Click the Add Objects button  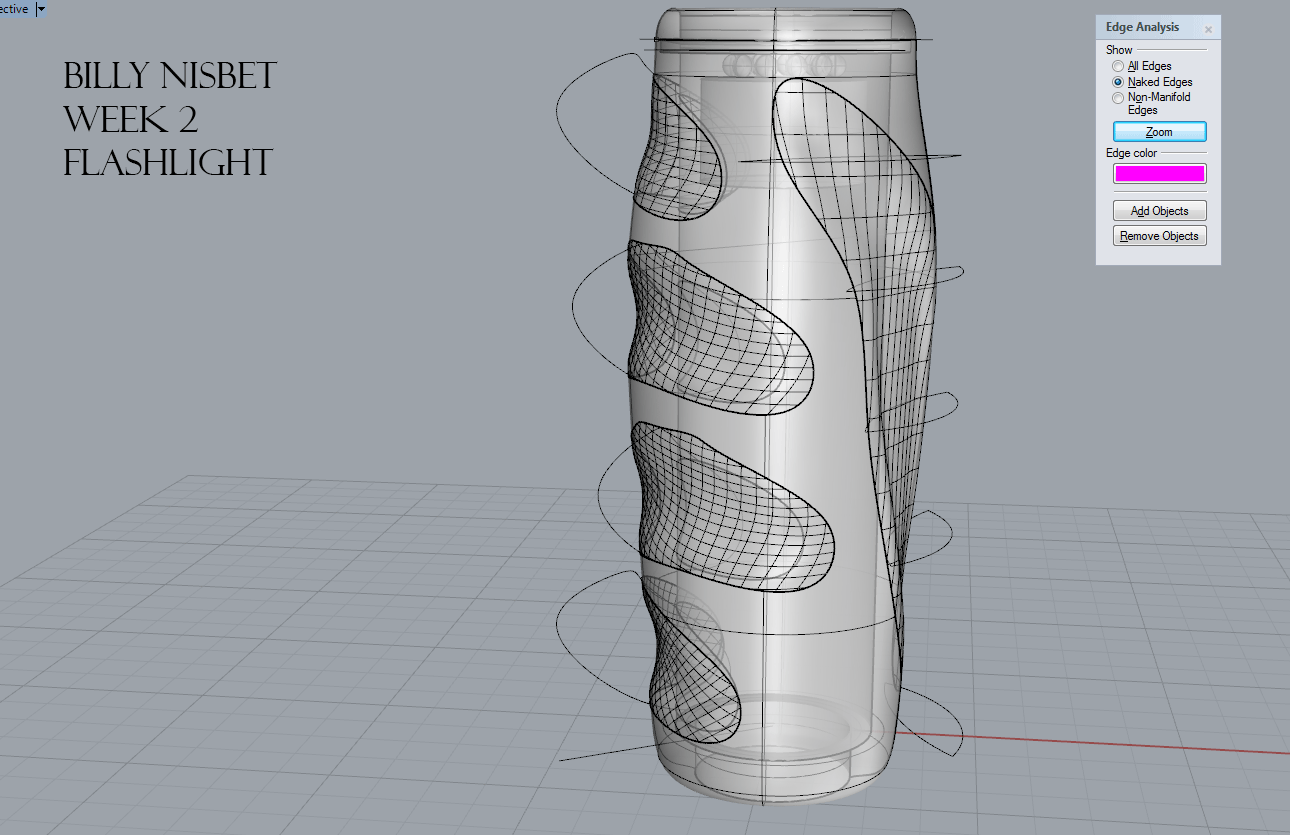click(x=1159, y=211)
